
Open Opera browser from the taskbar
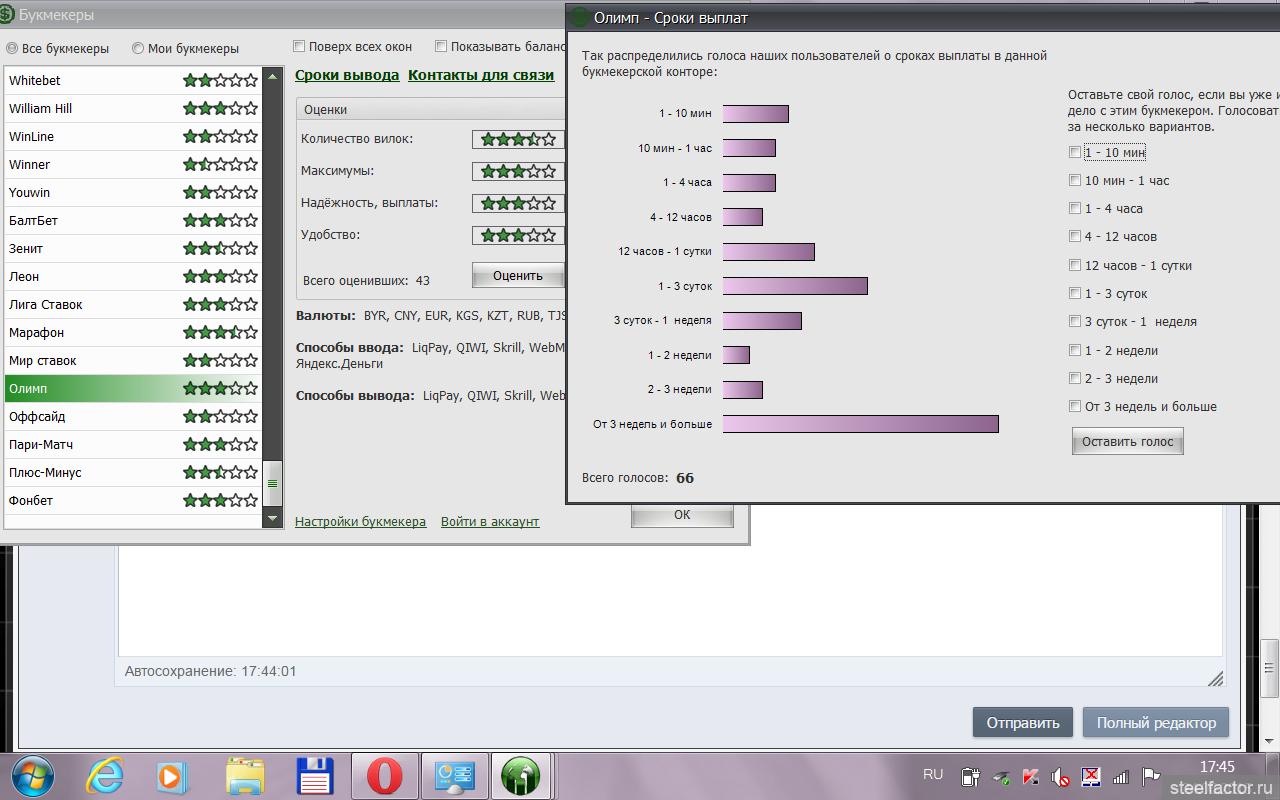pos(385,776)
